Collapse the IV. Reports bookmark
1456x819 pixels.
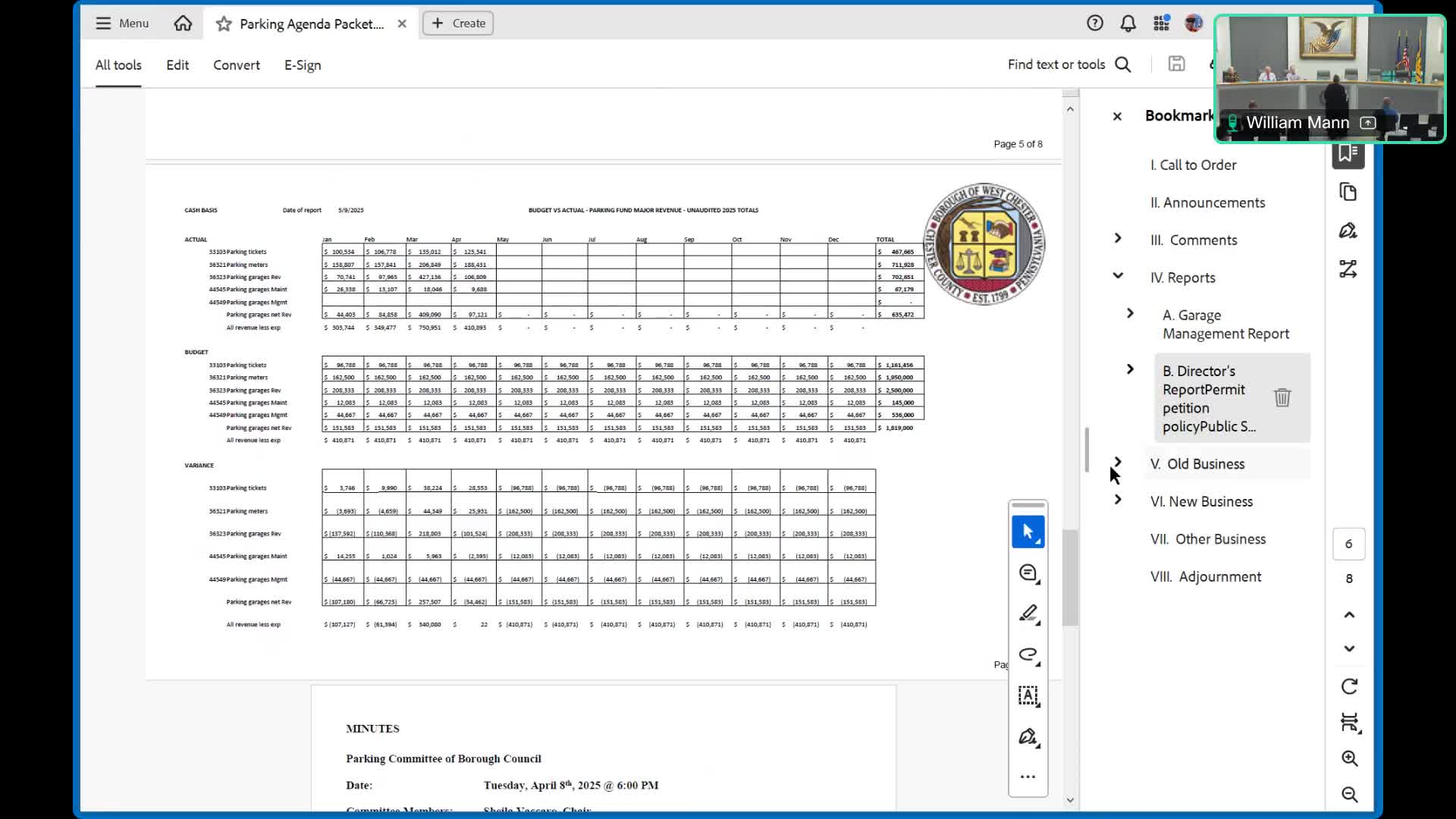click(1118, 275)
